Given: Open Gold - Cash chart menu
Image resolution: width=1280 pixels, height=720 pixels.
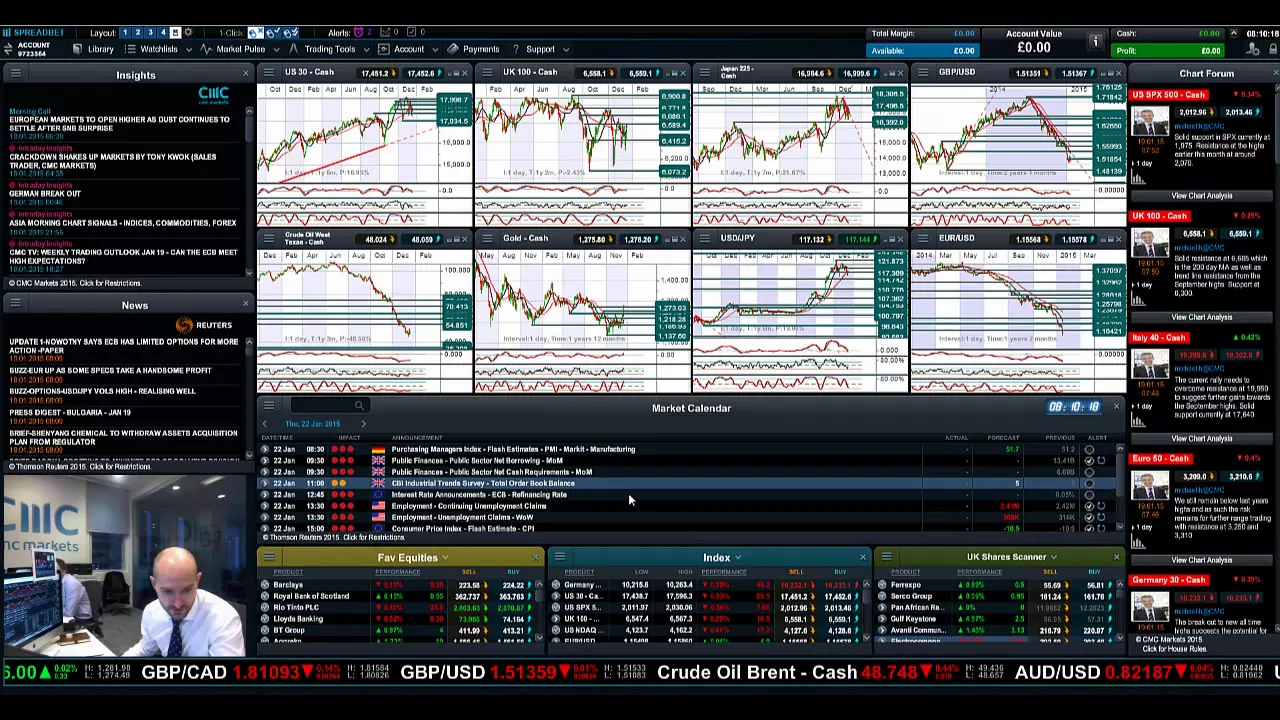Looking at the screenshot, I should click(486, 239).
